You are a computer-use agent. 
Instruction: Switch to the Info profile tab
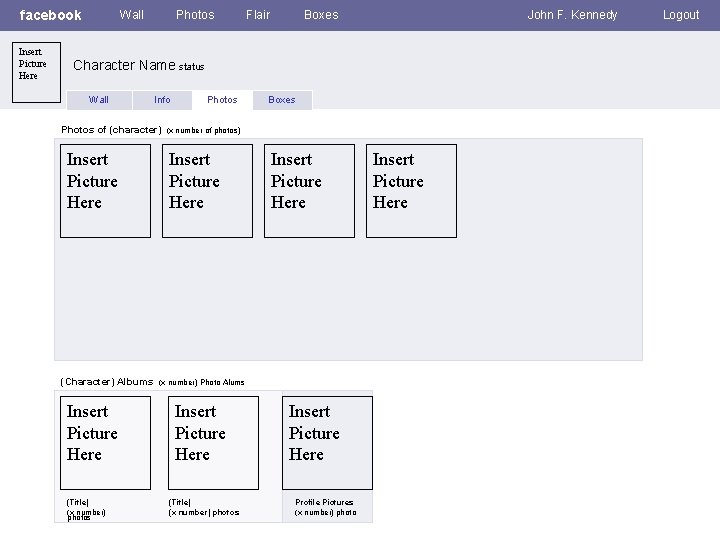pos(162,100)
